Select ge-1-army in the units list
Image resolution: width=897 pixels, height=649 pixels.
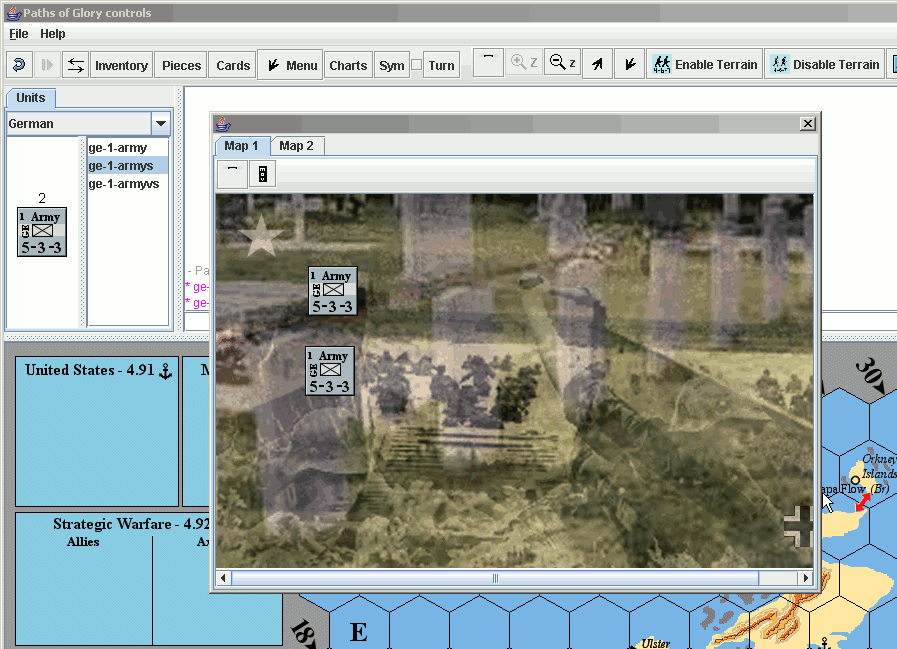pos(127,148)
